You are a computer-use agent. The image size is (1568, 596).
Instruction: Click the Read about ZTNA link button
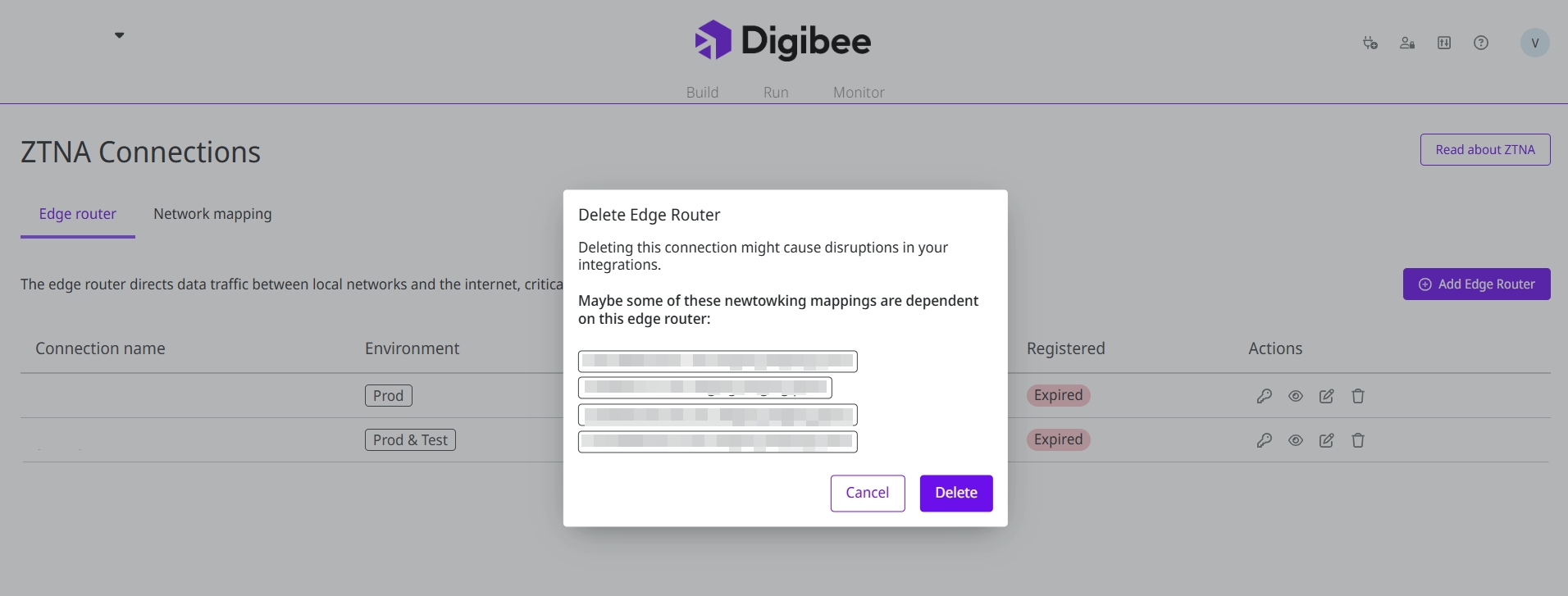pos(1484,150)
